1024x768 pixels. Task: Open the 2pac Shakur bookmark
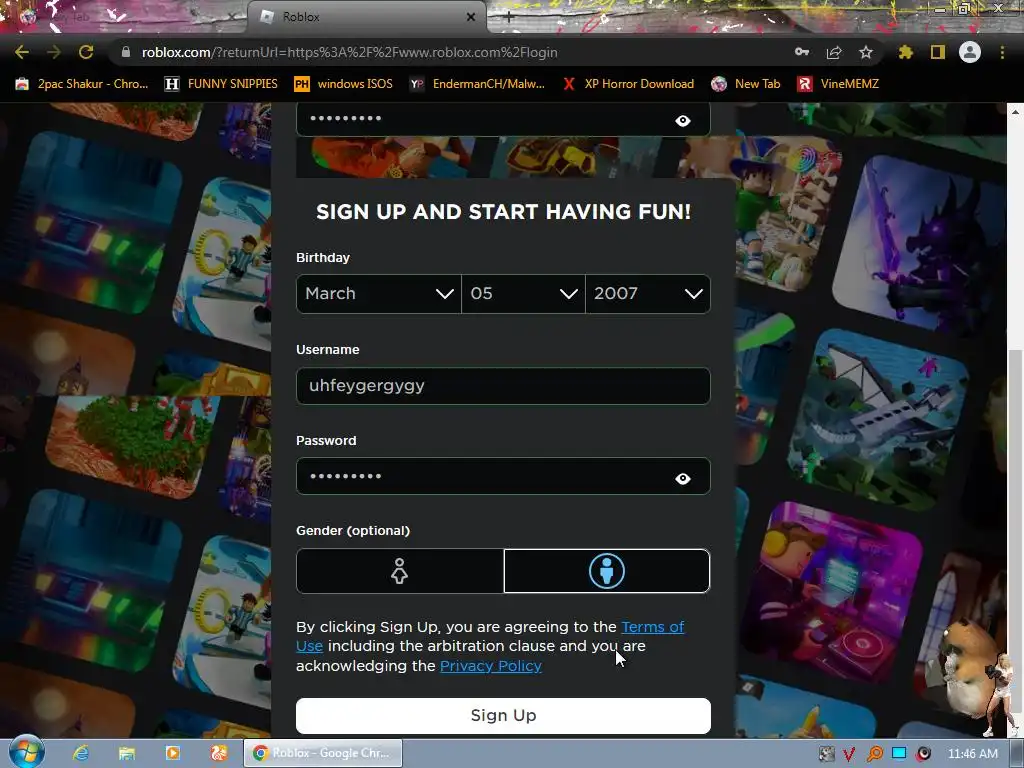point(82,84)
